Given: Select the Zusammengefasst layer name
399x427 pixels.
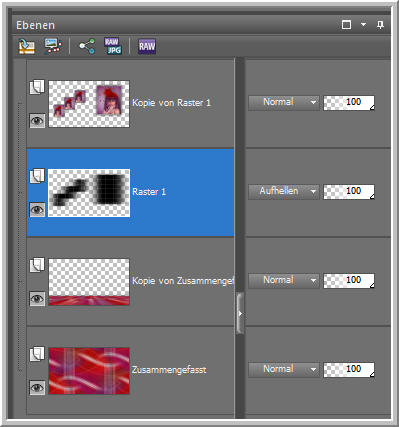Looking at the screenshot, I should [x=169, y=370].
